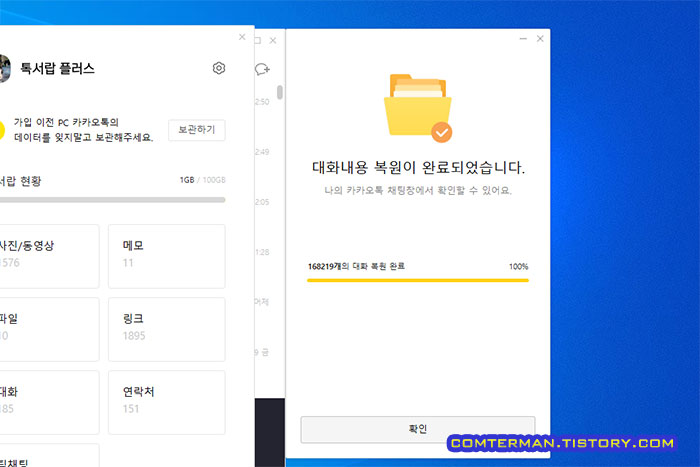700x467 pixels.
Task: Click the new chat bubble icon
Action: 262,69
